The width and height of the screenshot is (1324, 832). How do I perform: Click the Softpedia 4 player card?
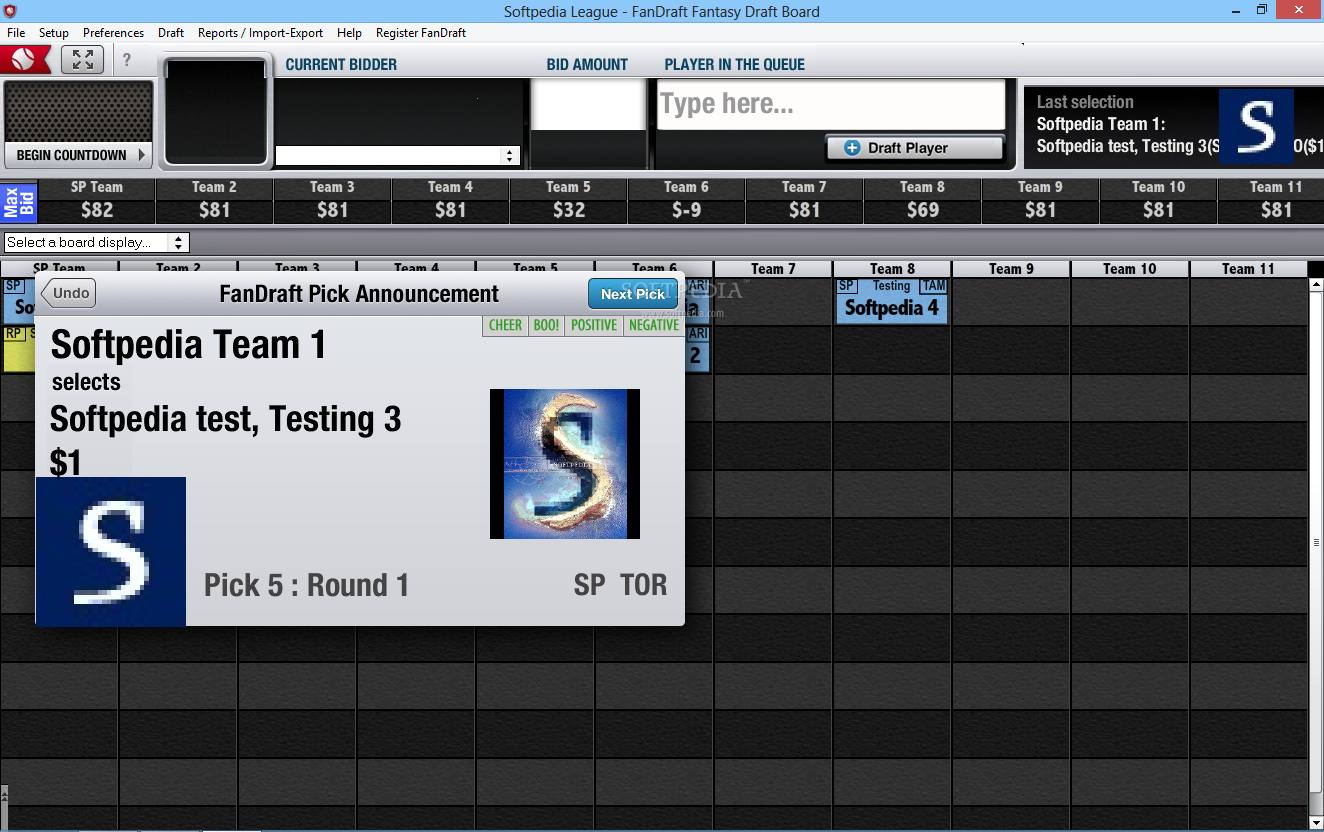click(892, 301)
